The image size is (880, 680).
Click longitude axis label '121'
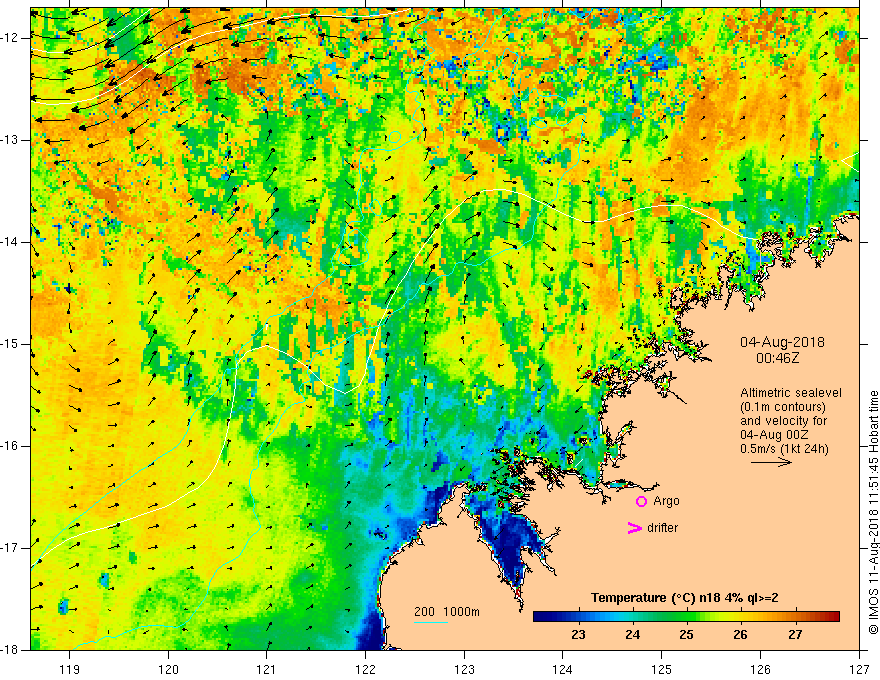[x=267, y=669]
